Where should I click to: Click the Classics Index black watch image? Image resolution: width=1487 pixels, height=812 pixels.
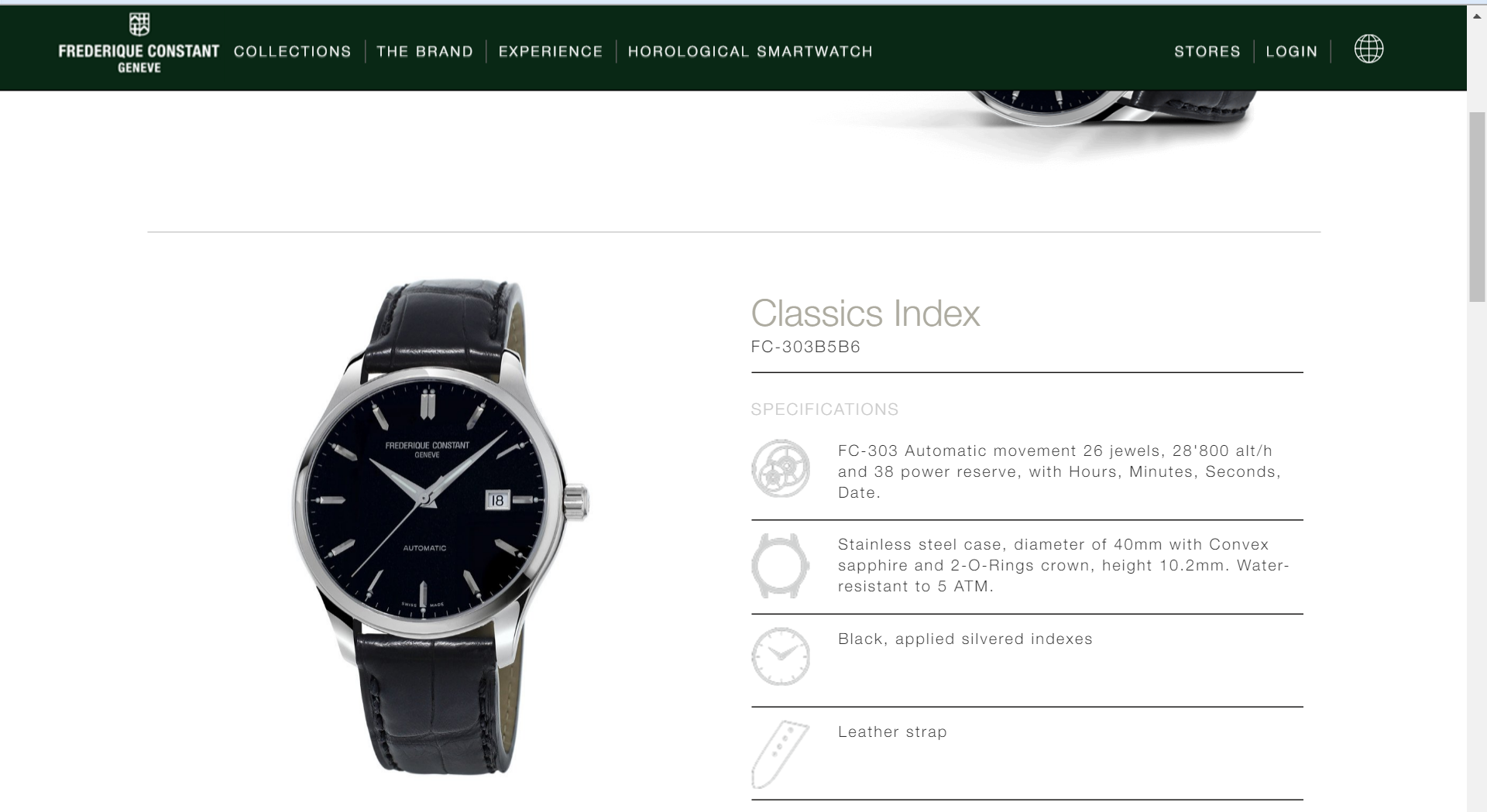(440, 526)
